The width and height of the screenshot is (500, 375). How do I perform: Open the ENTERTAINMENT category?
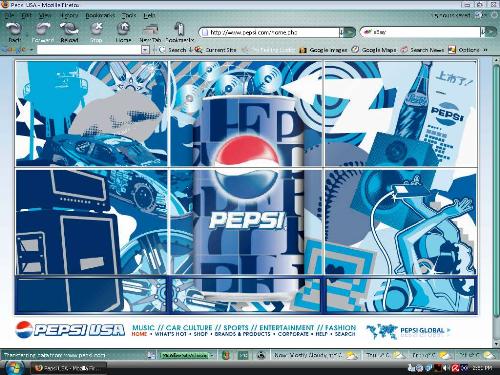(x=287, y=327)
